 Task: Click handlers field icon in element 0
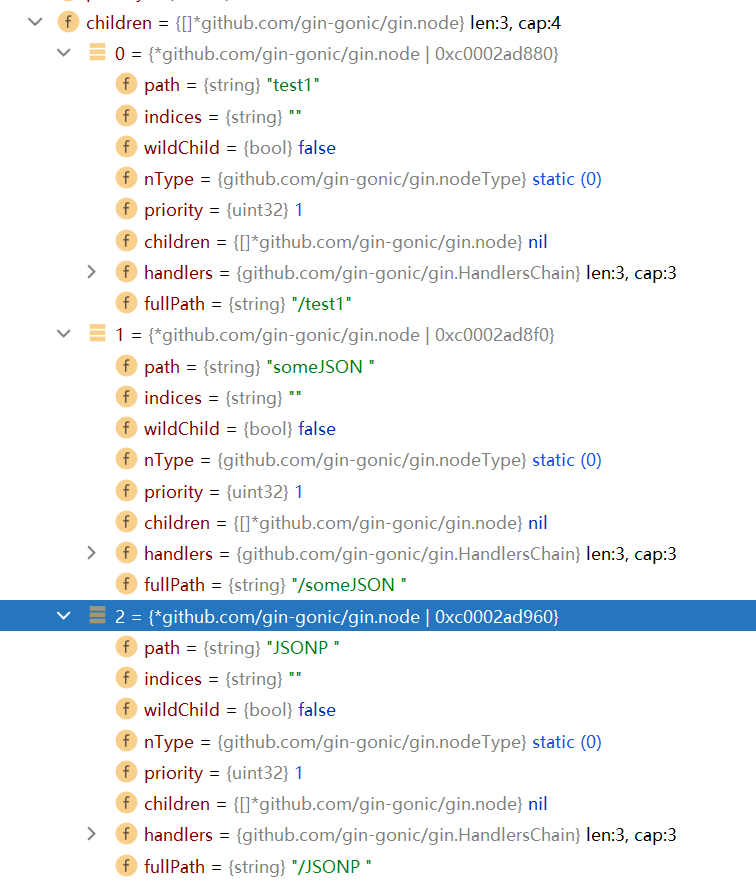tap(126, 272)
